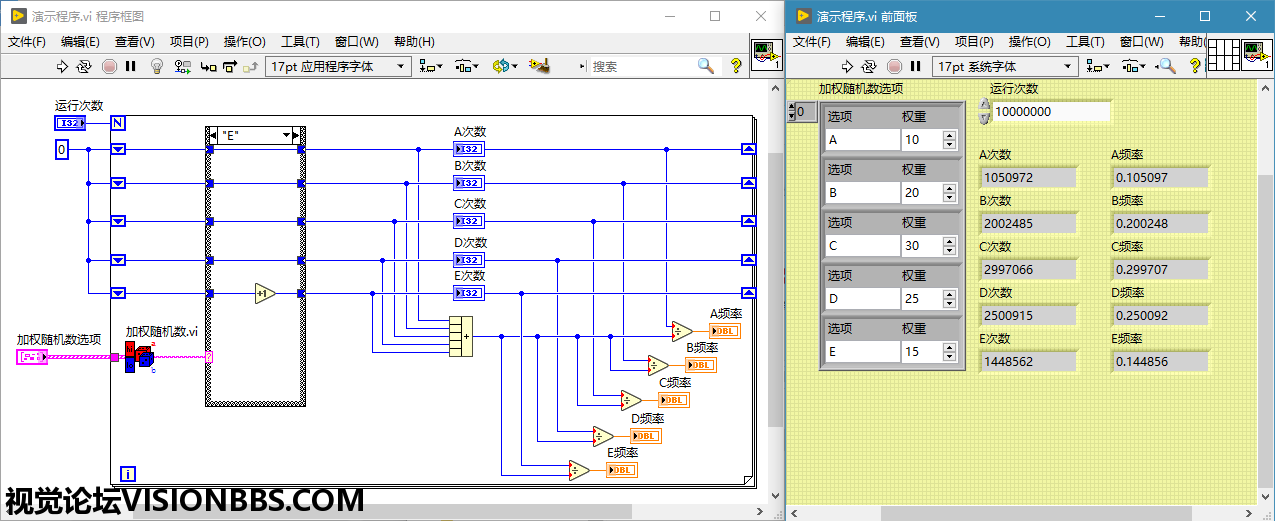Open case selector "E" dropdown arrow
The height and width of the screenshot is (521, 1275).
286,135
